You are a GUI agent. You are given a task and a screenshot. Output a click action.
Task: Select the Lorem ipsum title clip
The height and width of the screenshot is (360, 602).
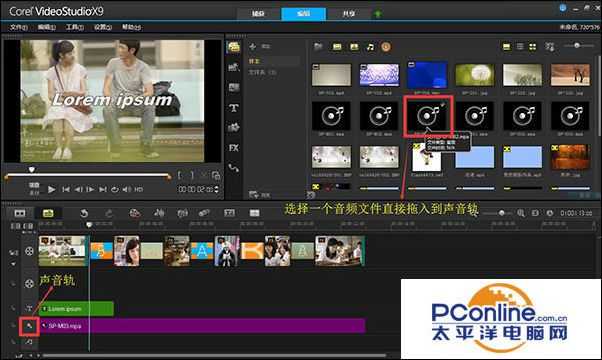tap(76, 309)
